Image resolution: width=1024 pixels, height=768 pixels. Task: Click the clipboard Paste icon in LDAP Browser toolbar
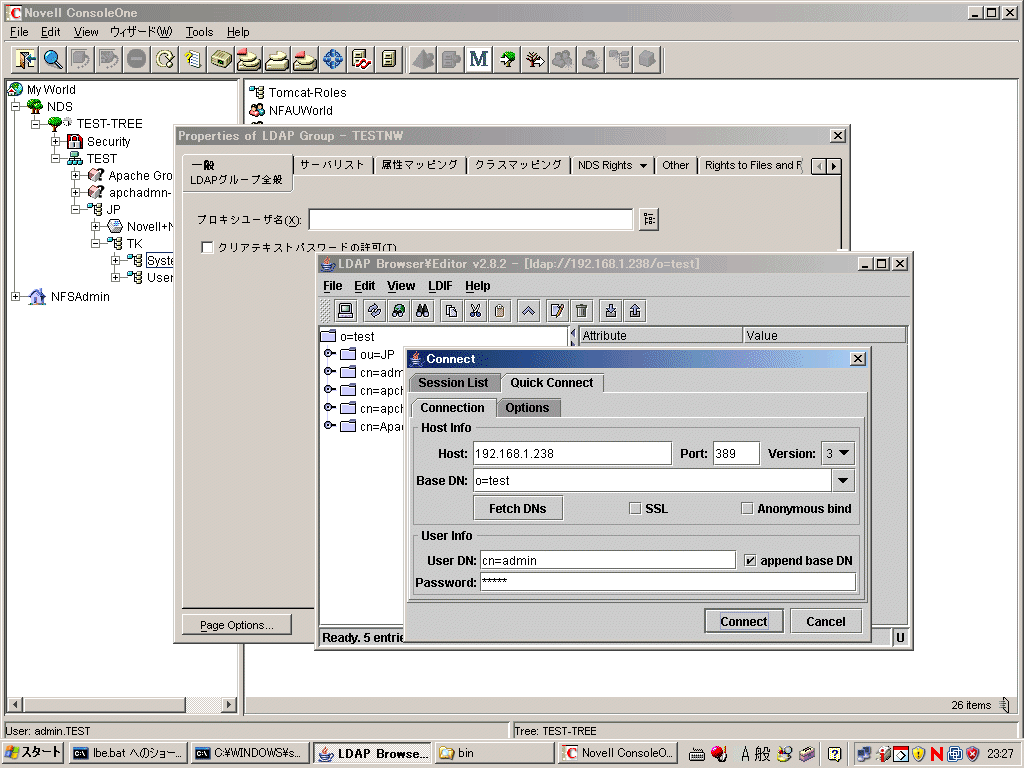pyautogui.click(x=500, y=311)
